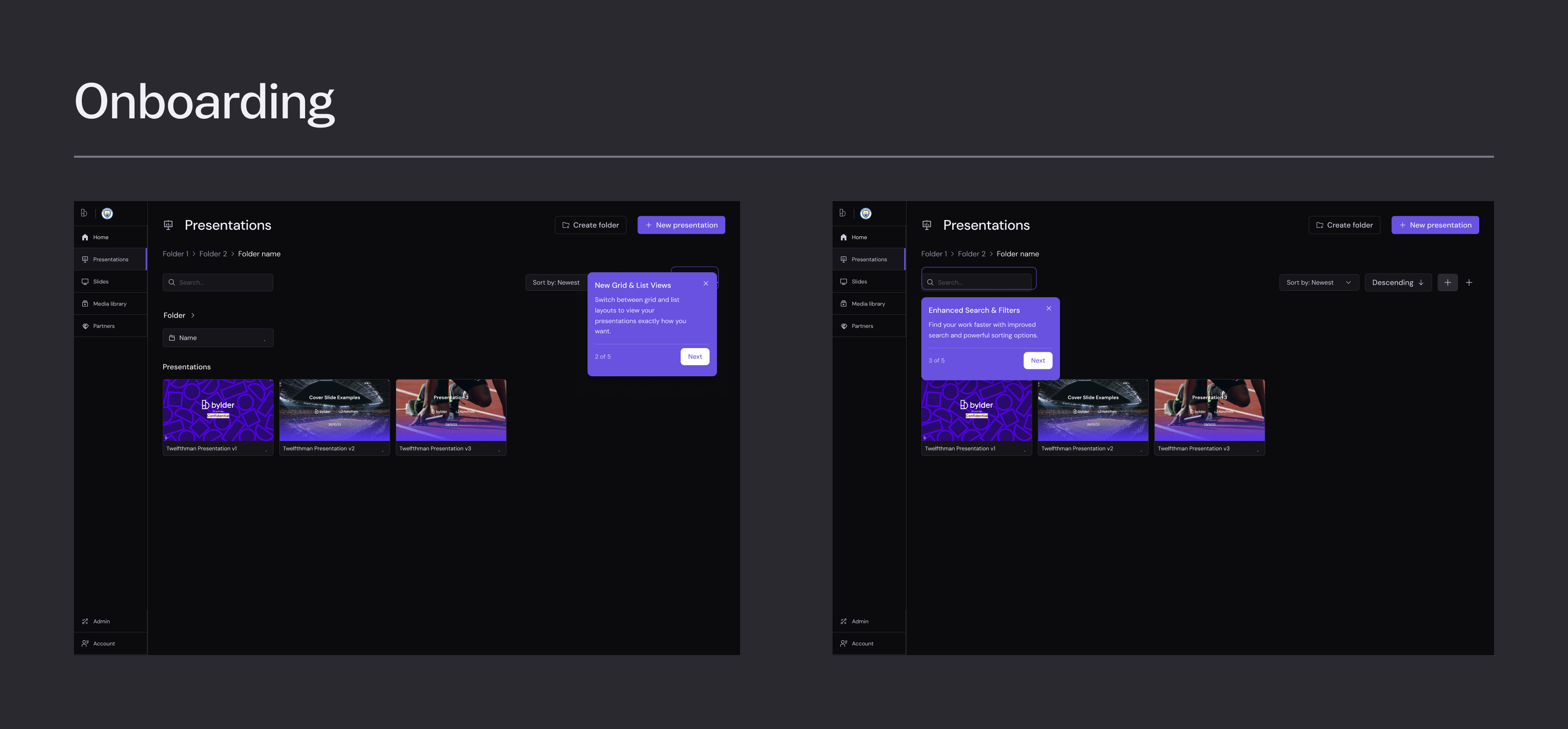
Task: Open Home in the right mockup sidebar
Action: (858, 237)
